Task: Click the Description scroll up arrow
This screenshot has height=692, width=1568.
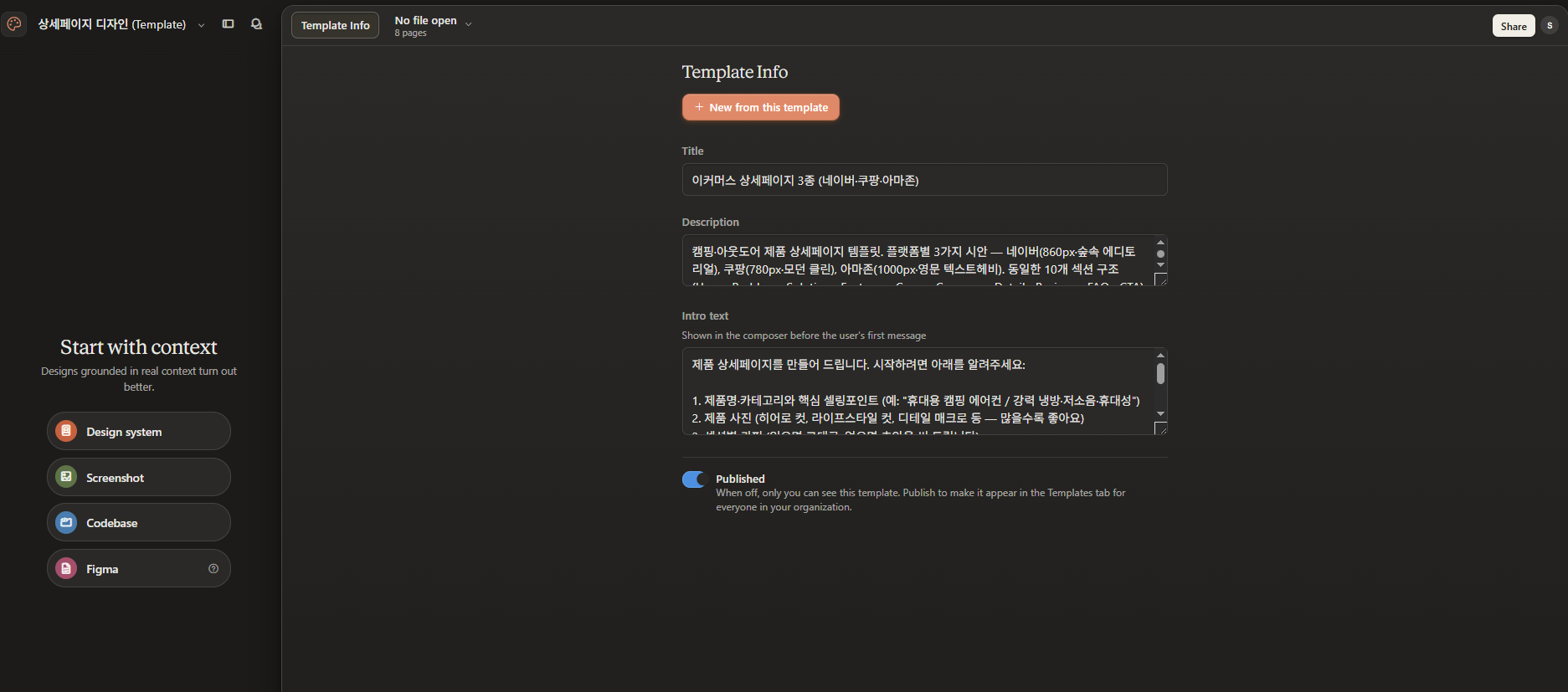Action: [x=1160, y=243]
